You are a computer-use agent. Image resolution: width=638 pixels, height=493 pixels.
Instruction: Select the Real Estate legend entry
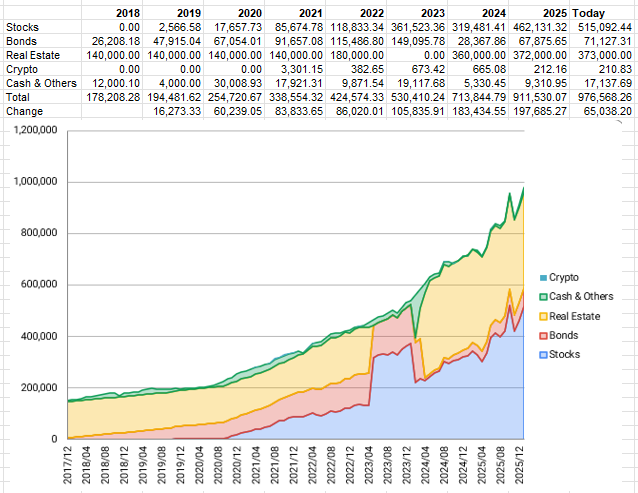(x=577, y=316)
